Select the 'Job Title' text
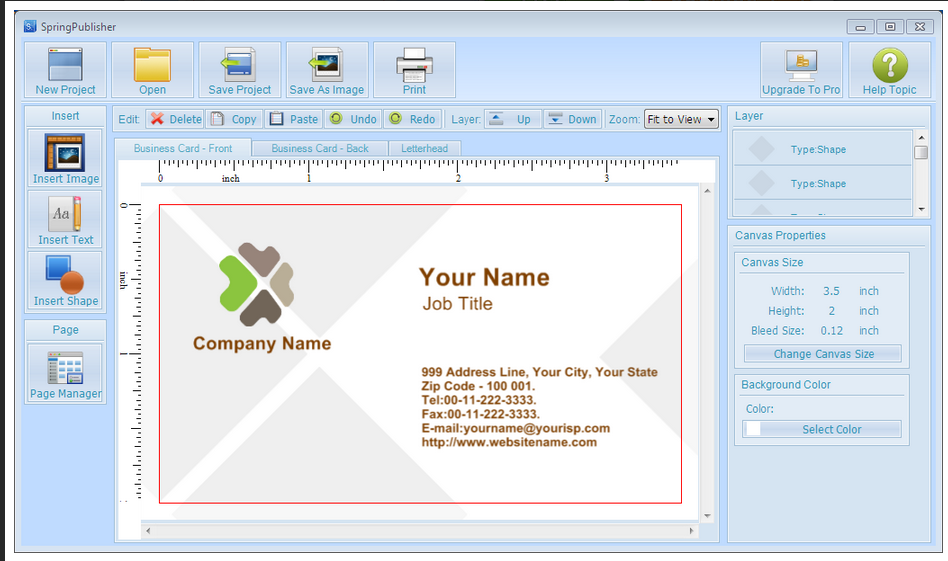 pyautogui.click(x=458, y=303)
